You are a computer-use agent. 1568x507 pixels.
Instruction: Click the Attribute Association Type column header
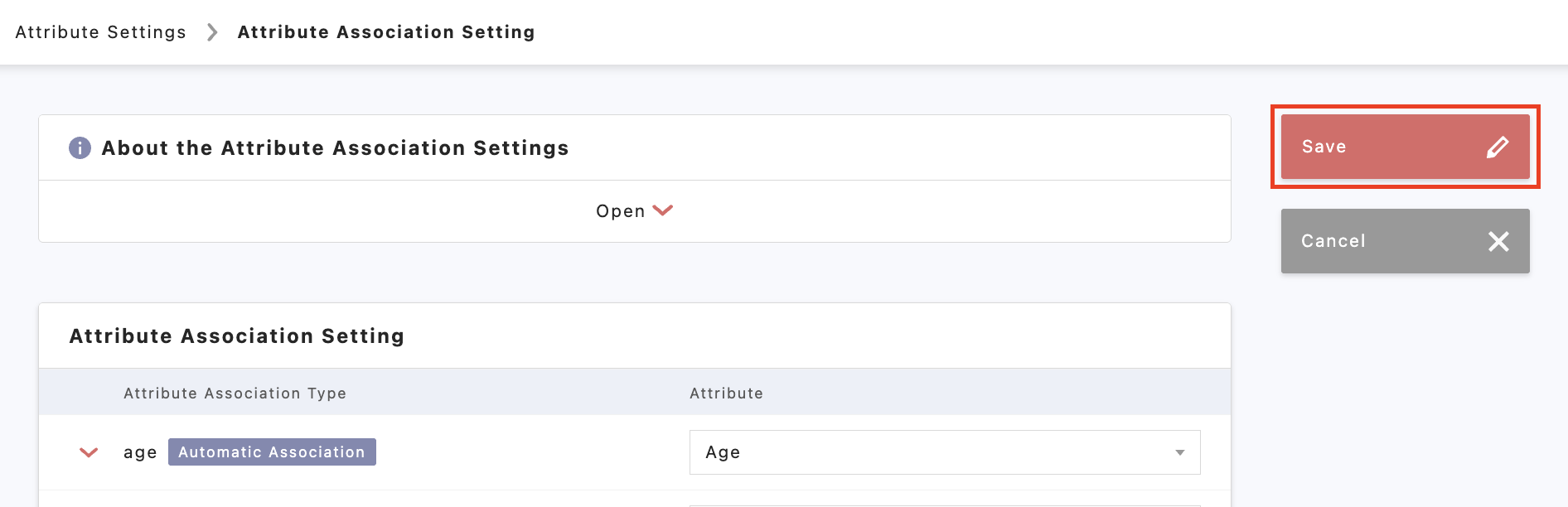tap(235, 394)
